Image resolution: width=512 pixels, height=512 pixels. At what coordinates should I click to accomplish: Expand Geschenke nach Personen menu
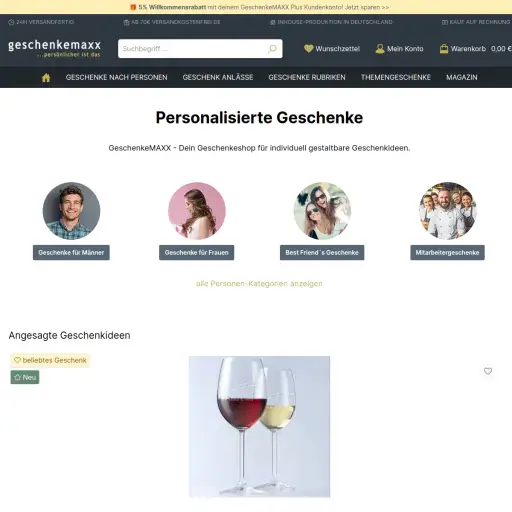pos(116,77)
